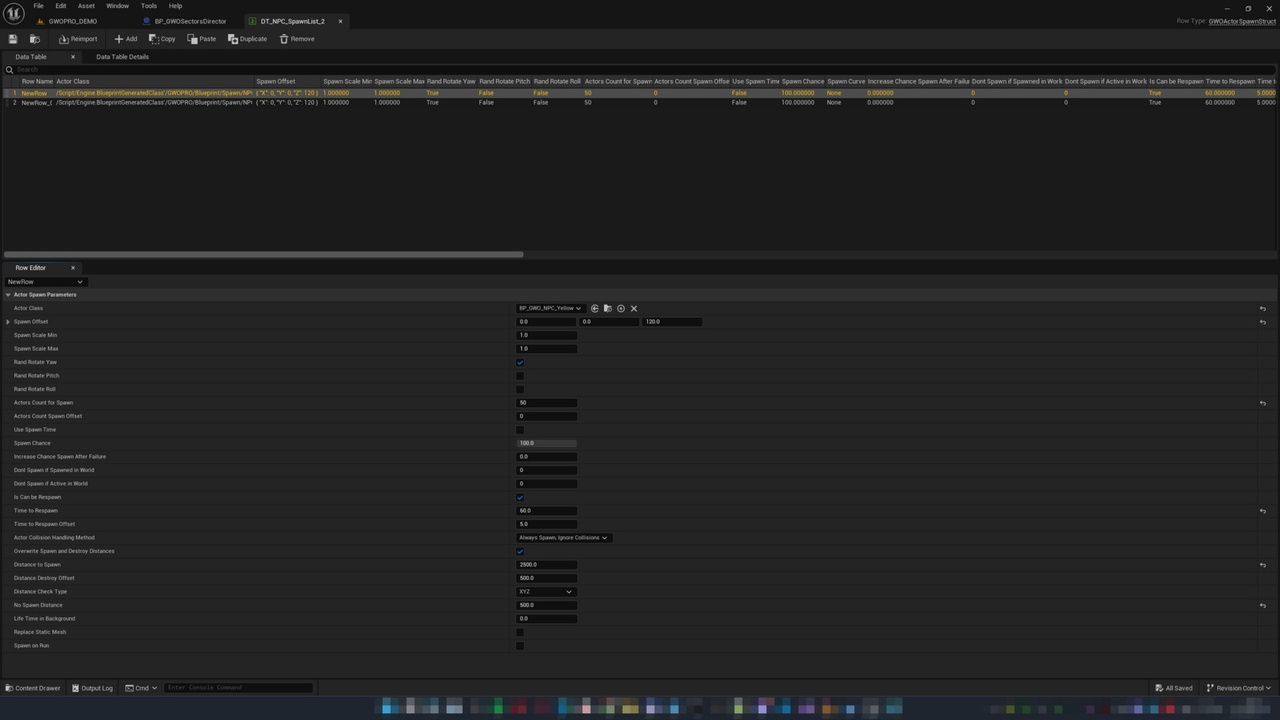Toggle the Rand Rotate Yaw checkbox

tap(520, 363)
